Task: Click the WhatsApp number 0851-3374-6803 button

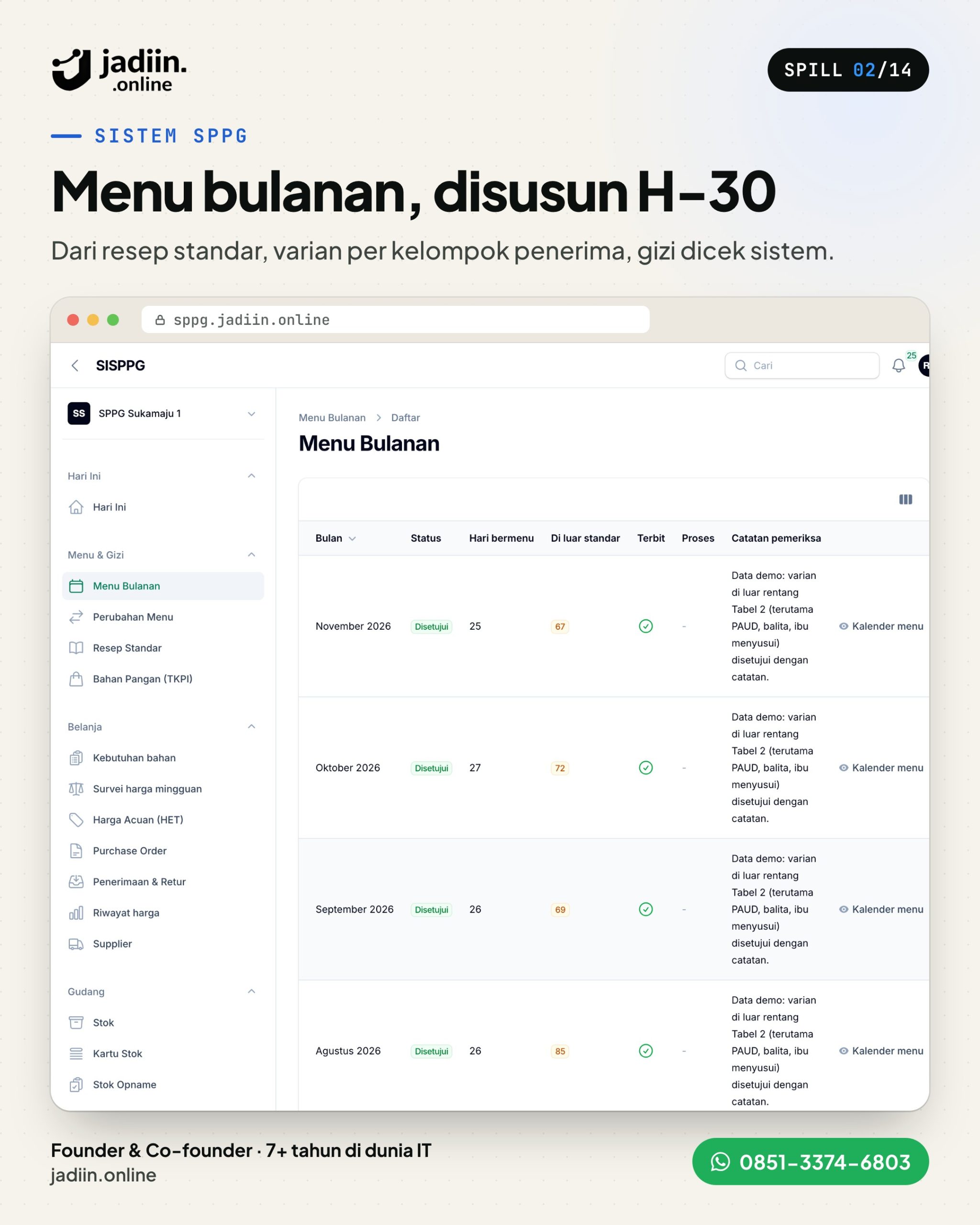Action: pyautogui.click(x=810, y=1161)
